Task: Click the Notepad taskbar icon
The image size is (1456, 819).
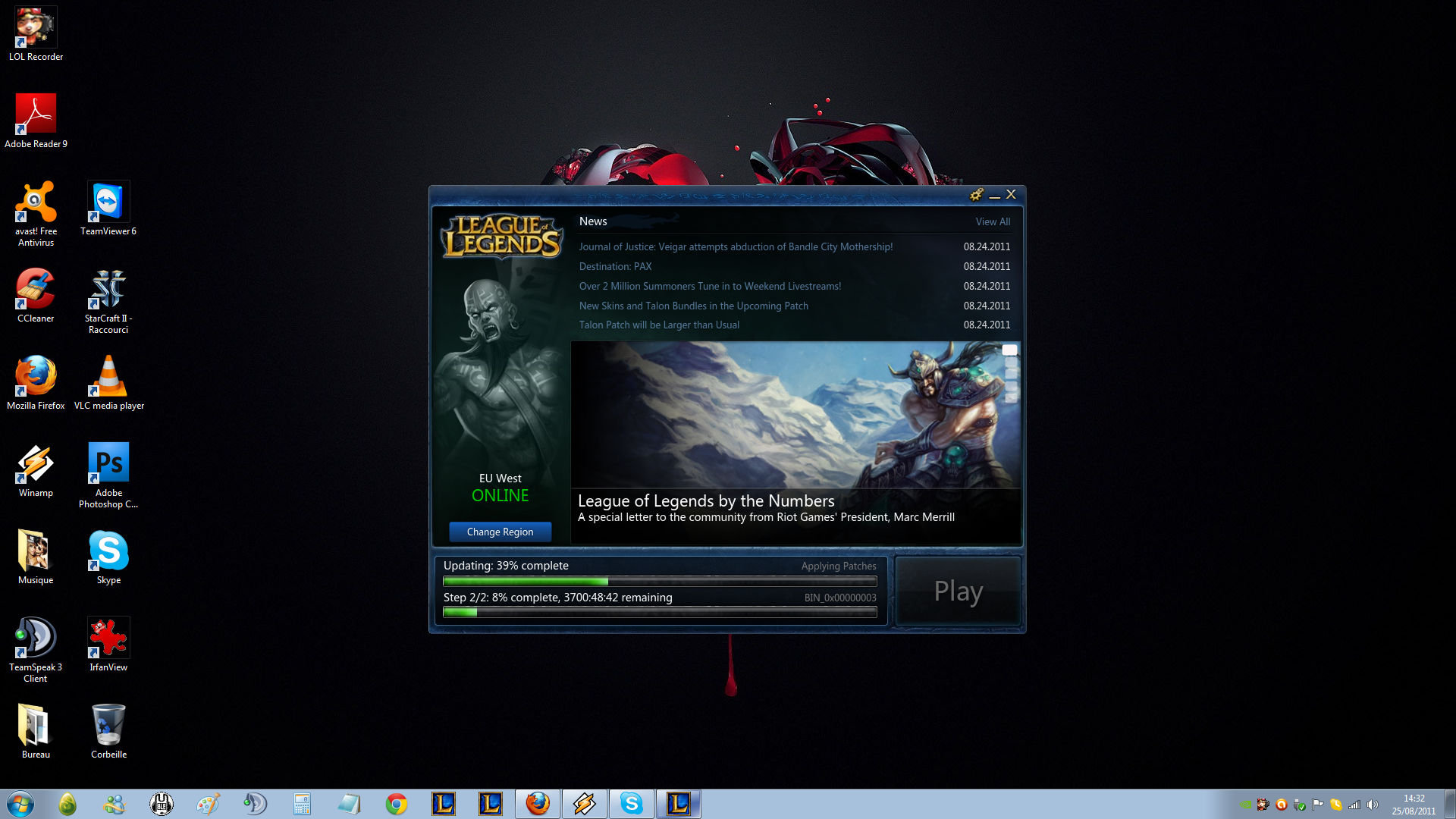Action: [349, 804]
